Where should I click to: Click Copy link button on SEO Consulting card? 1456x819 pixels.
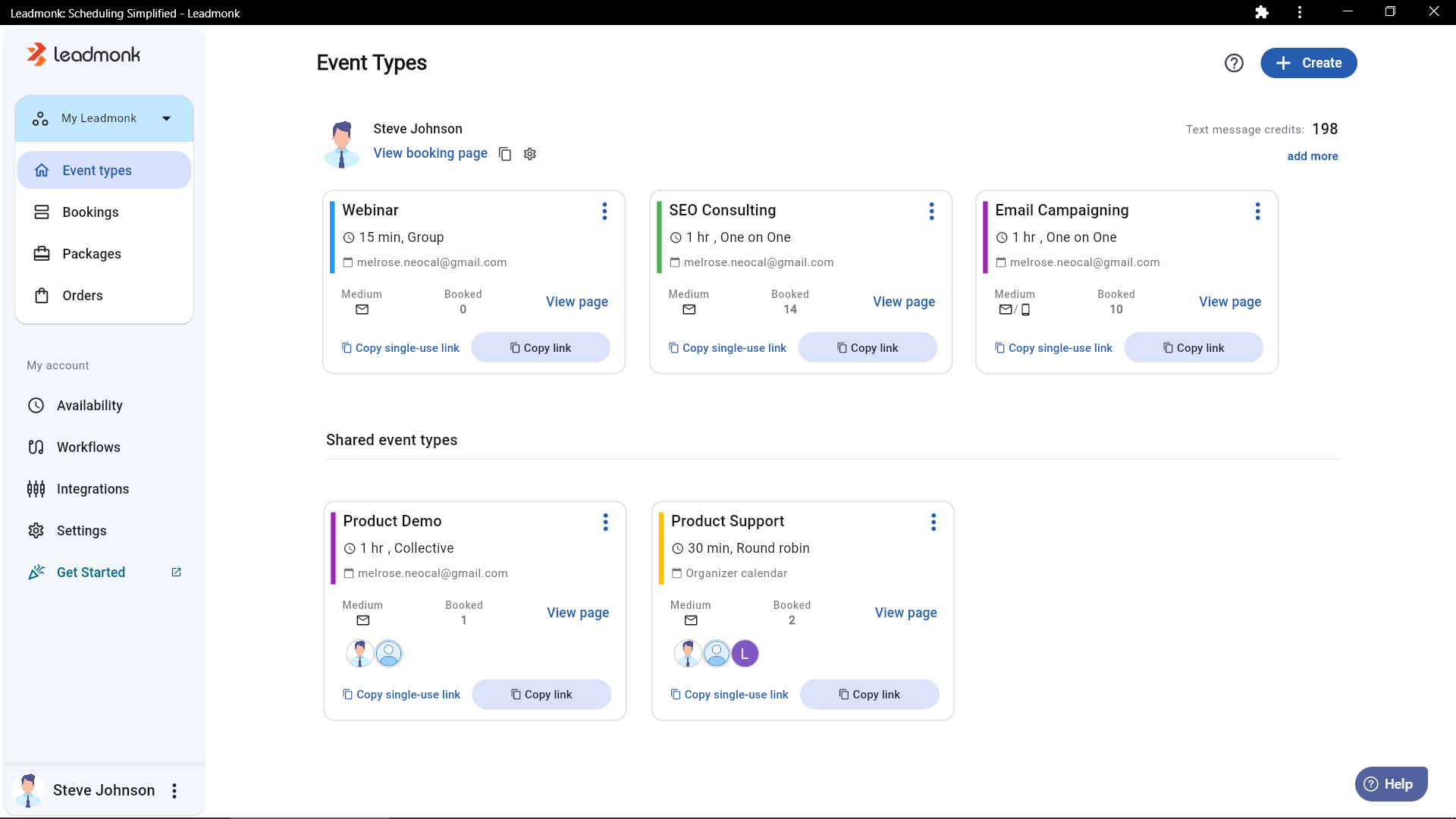coord(868,348)
